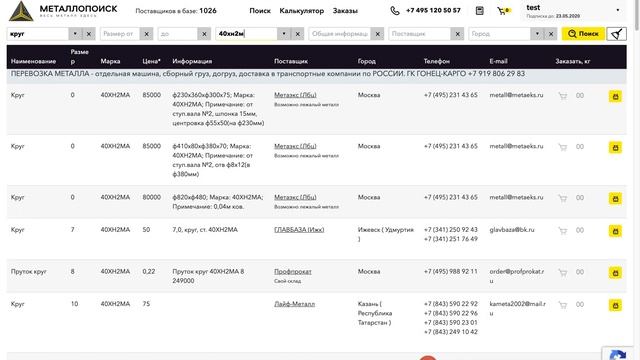Clear the 'Поставщик' filter field
This screenshot has height=360, width=640.
point(458,34)
